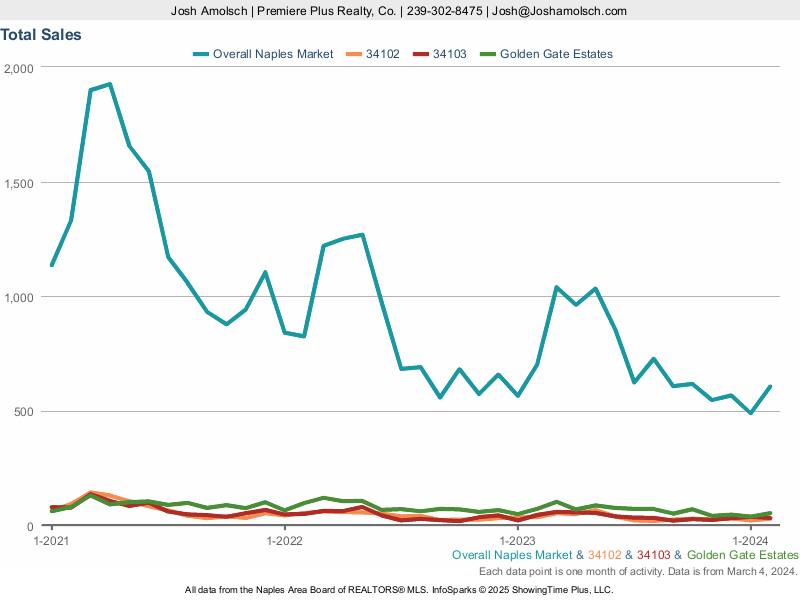Select the '34102' legend label at top
This screenshot has width=800, height=600.
point(383,54)
